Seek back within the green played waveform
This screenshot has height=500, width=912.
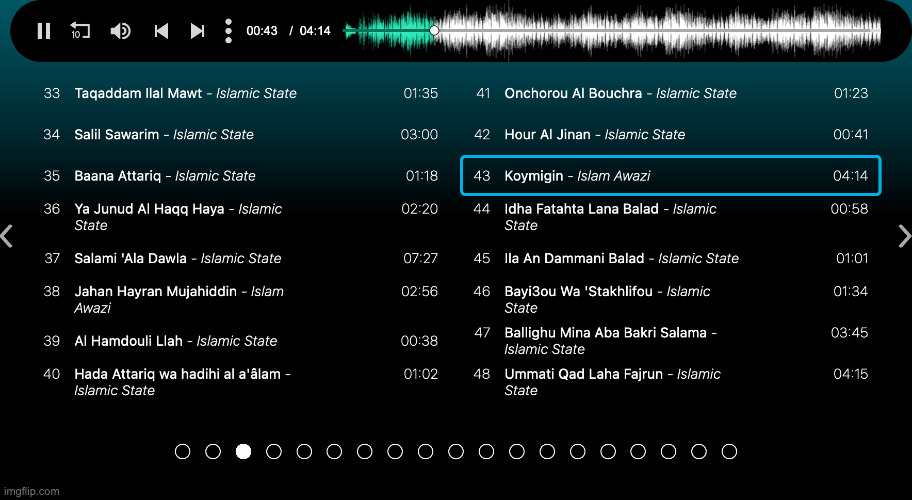(389, 30)
